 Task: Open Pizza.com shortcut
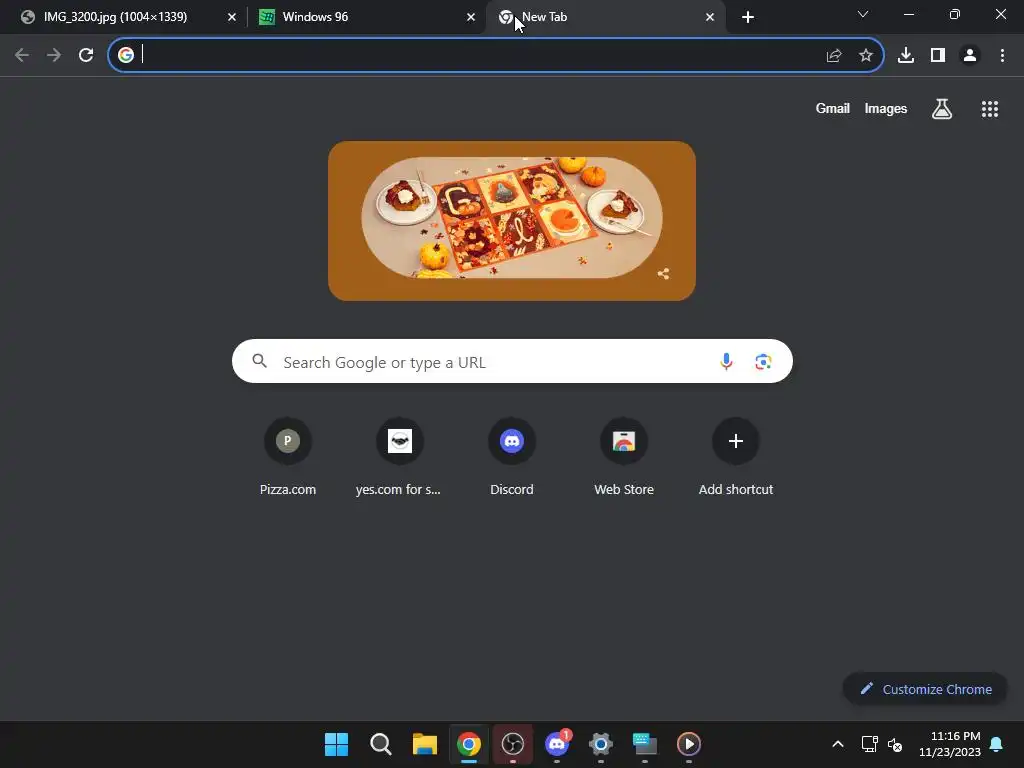pos(288,457)
